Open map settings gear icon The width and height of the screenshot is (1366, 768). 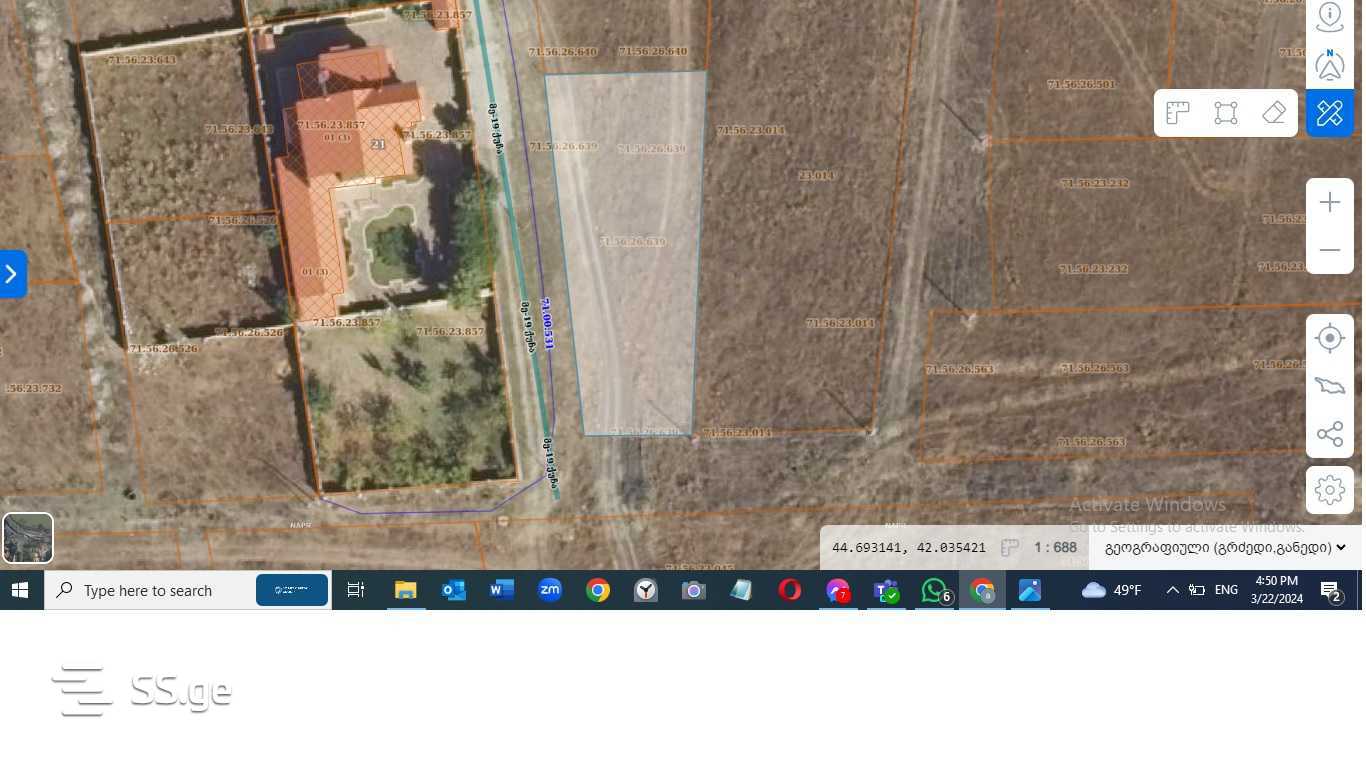pyautogui.click(x=1329, y=490)
